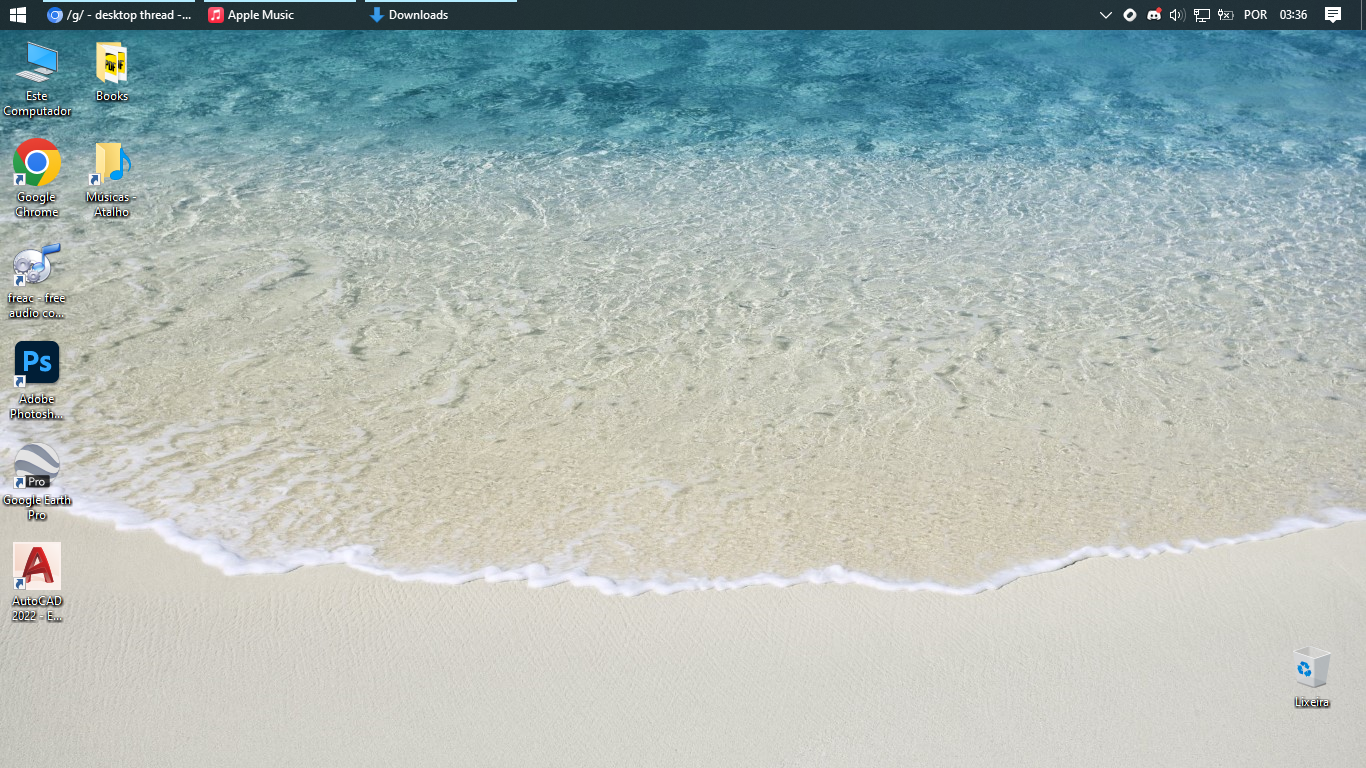Viewport: 1366px width, 768px height.
Task: Click the battery power tray icon
Action: [1225, 15]
